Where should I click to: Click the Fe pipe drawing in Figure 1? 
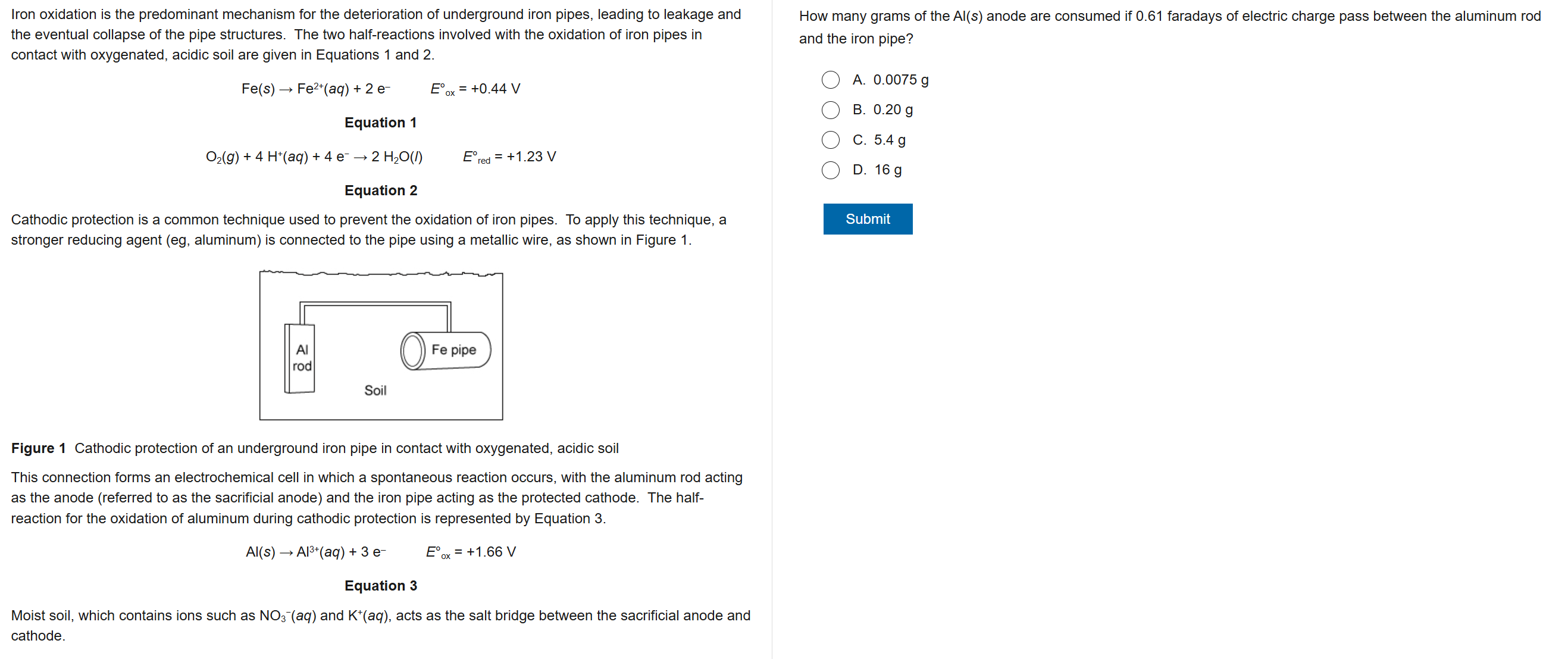pyautogui.click(x=446, y=350)
